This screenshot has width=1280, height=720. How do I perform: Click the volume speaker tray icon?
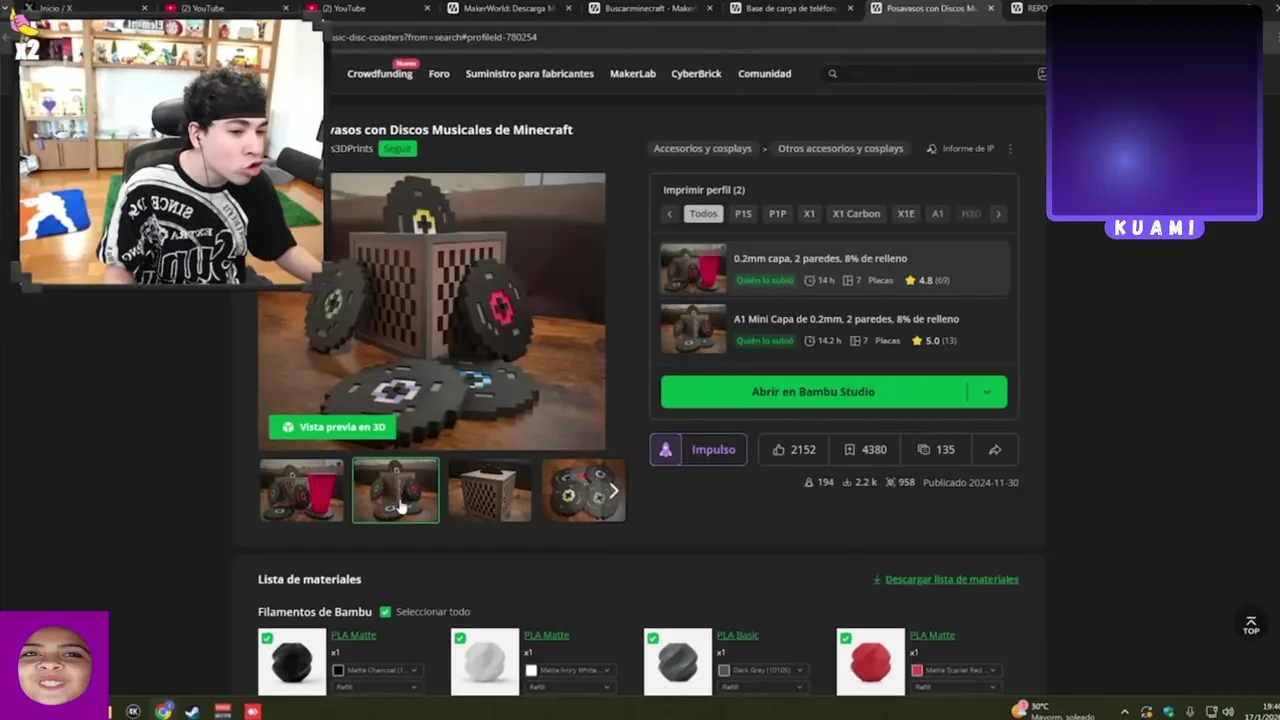point(1228,712)
